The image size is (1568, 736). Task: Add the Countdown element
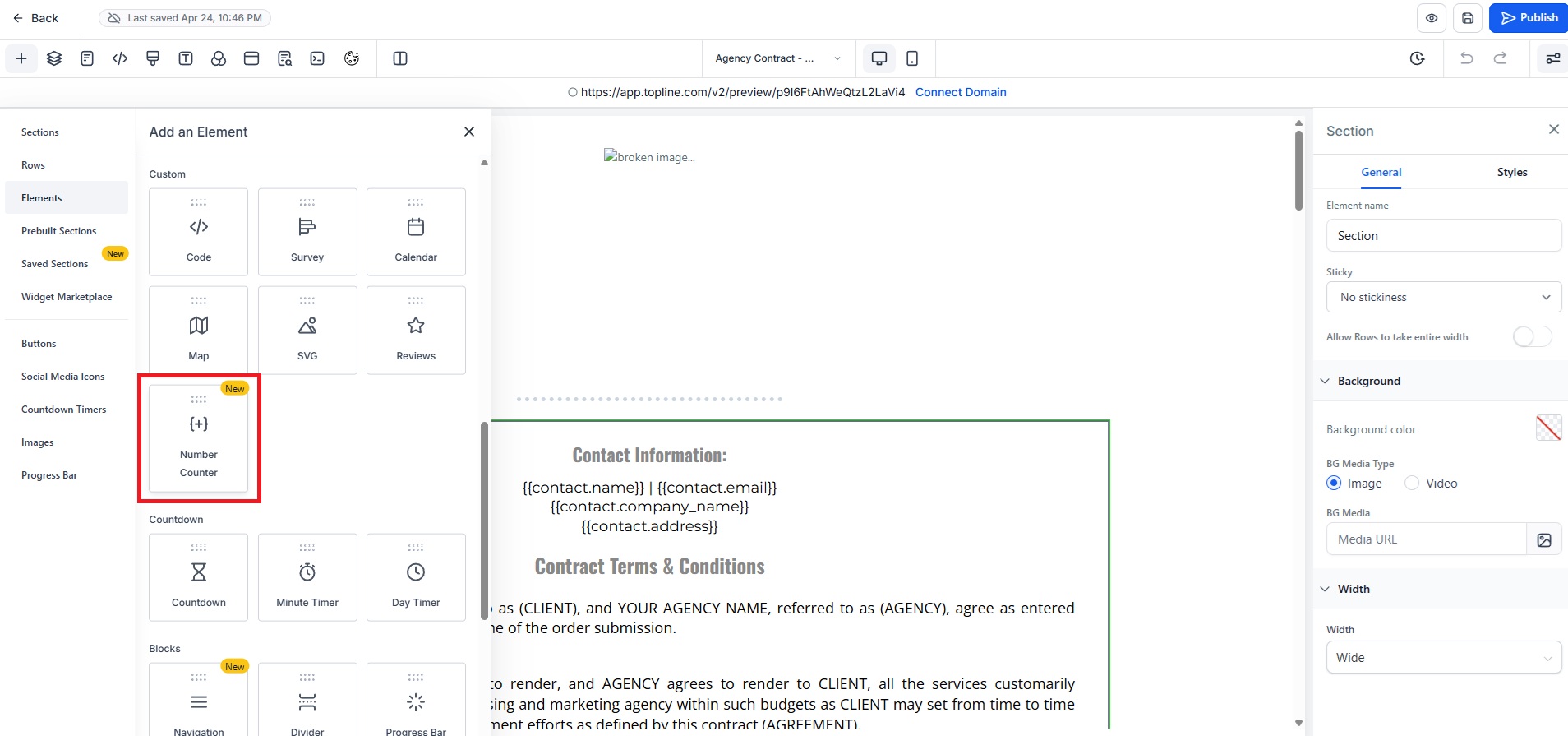click(x=199, y=577)
